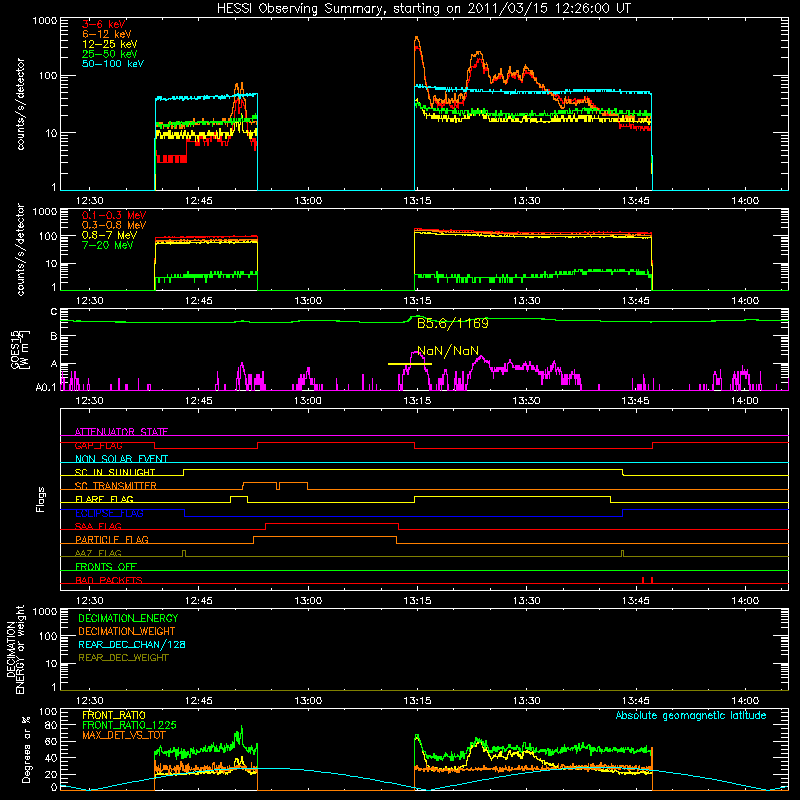Viewport: 800px width, 800px height.
Task: Select the 0.1-0.3 MeV legend label
Action: point(114,215)
